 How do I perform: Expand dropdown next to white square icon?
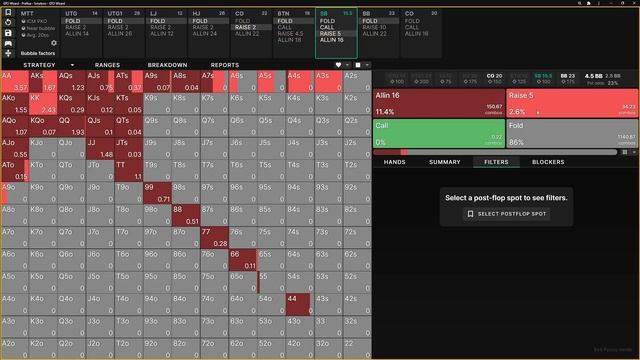click(x=367, y=65)
